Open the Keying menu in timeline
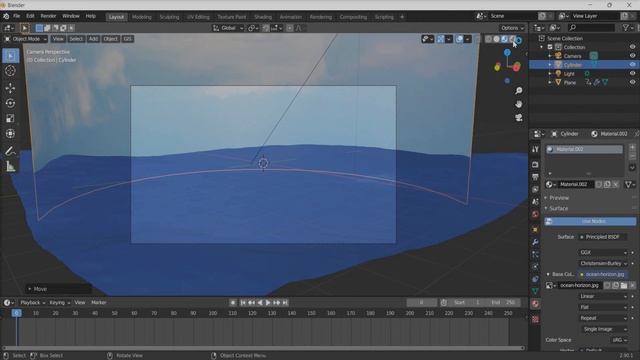Viewport: 640px width, 360px height. click(x=59, y=303)
